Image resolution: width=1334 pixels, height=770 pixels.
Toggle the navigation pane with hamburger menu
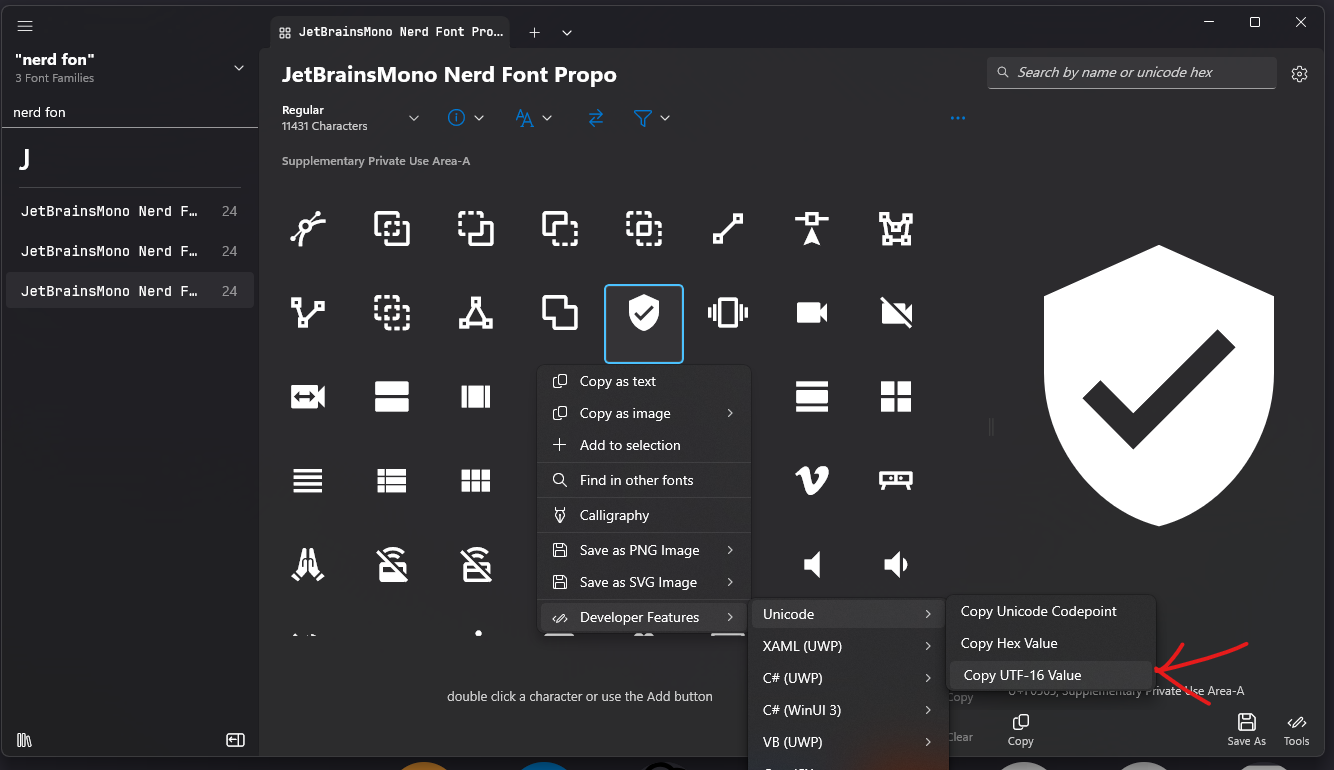point(25,26)
